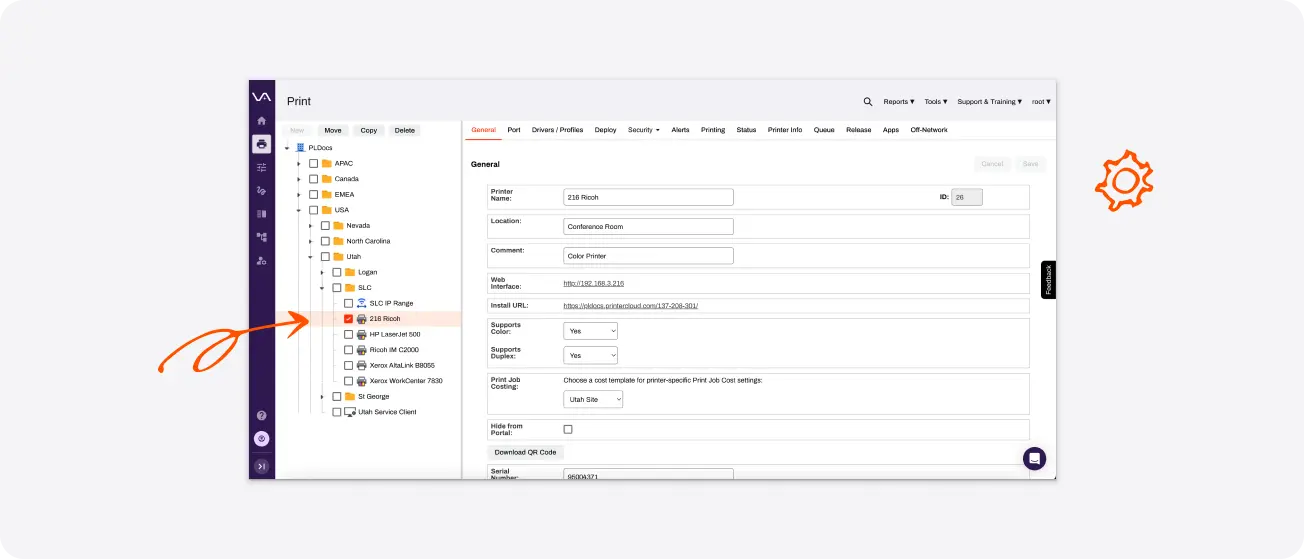The width and height of the screenshot is (1304, 559).
Task: Select the Print icon in sidebar
Action: click(261, 143)
